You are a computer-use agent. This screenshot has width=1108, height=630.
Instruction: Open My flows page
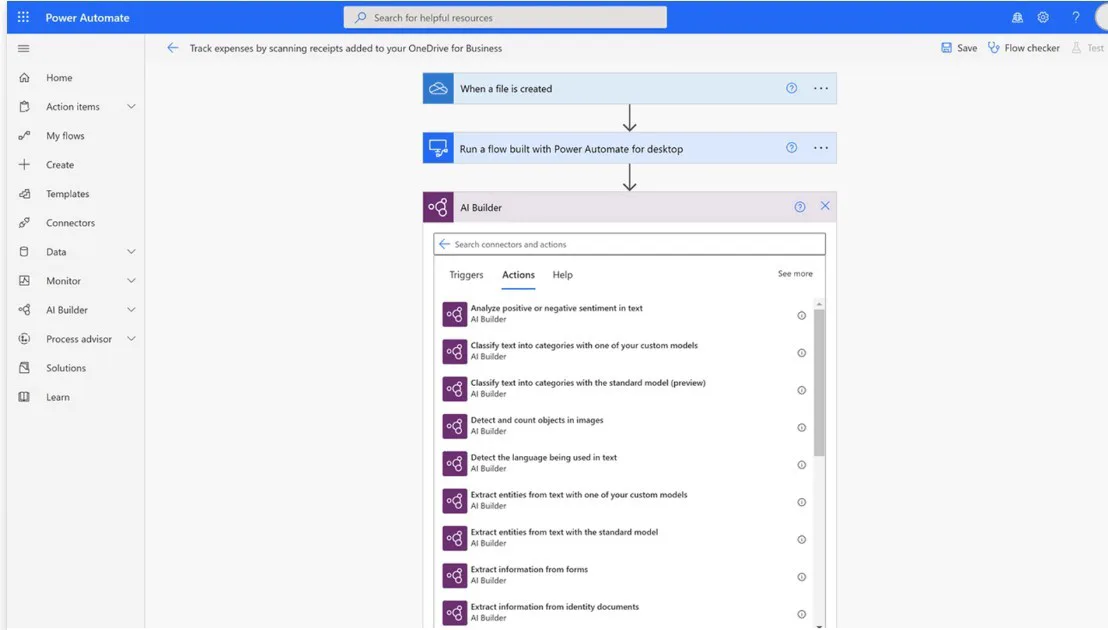65,136
